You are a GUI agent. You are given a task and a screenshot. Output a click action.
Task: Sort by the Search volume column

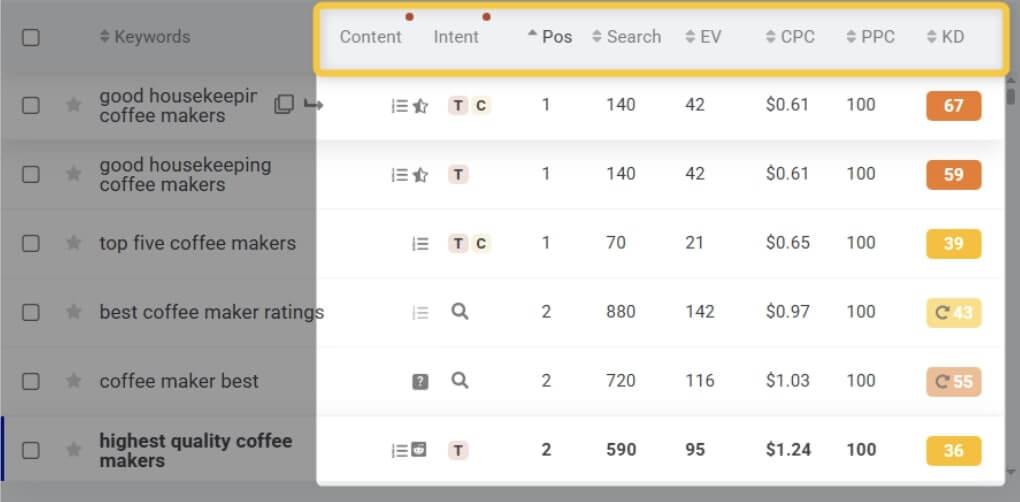click(626, 37)
